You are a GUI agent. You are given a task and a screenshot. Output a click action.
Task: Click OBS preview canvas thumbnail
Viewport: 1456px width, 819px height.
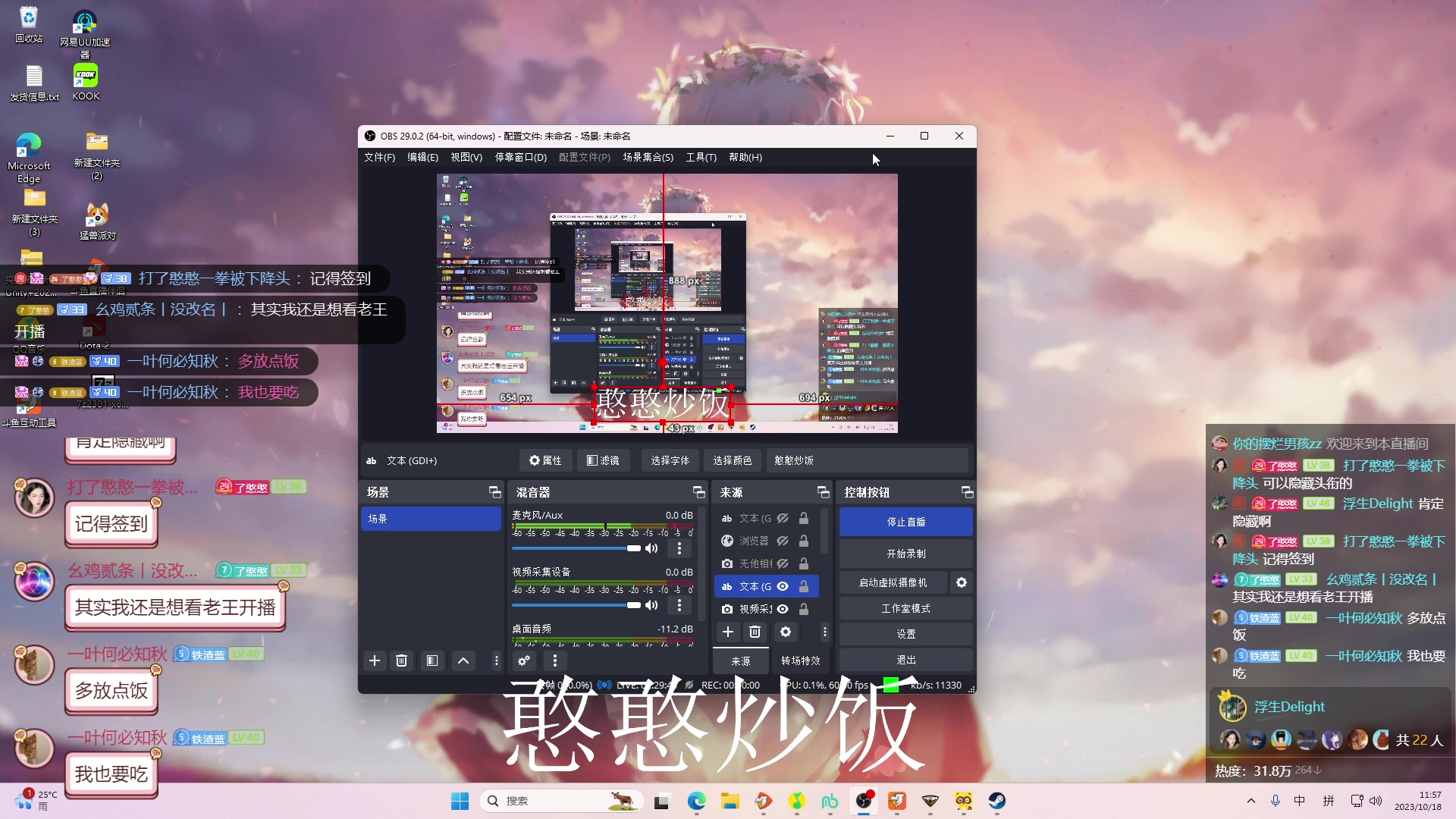pos(667,303)
